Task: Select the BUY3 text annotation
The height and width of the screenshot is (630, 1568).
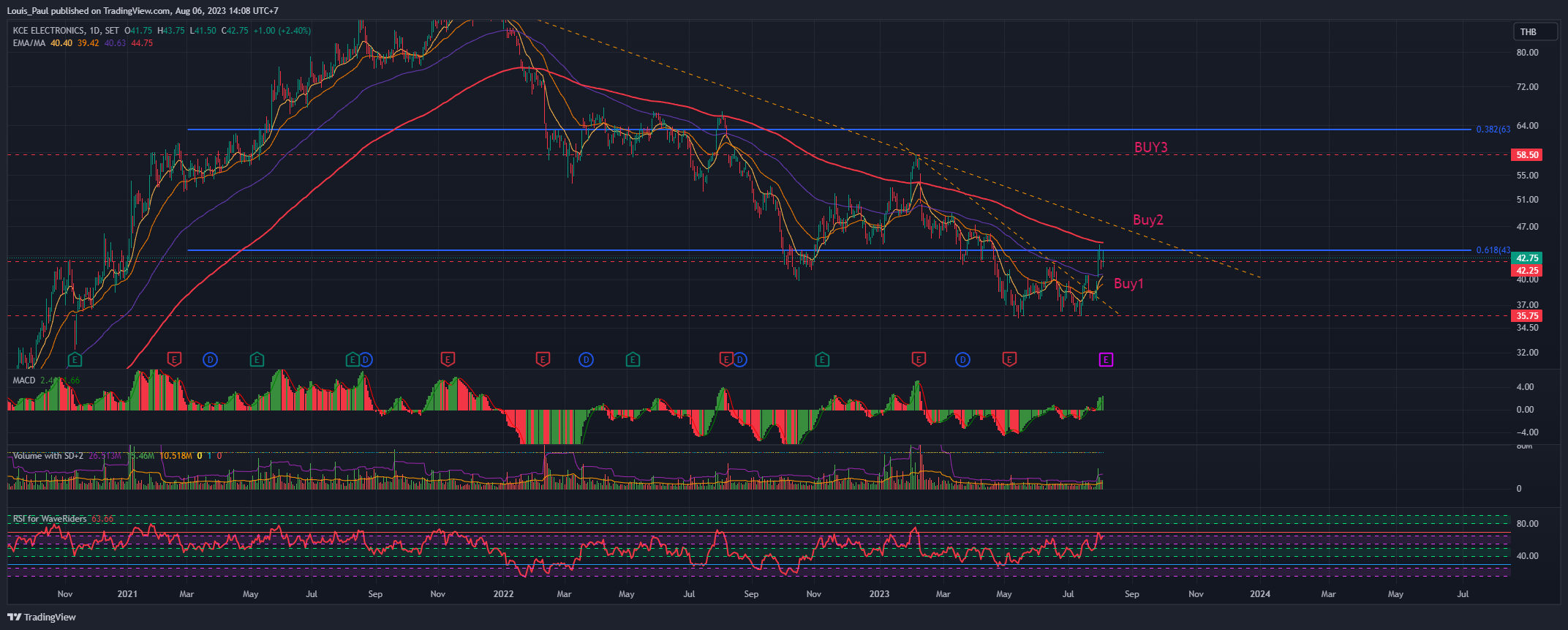Action: (x=1151, y=147)
